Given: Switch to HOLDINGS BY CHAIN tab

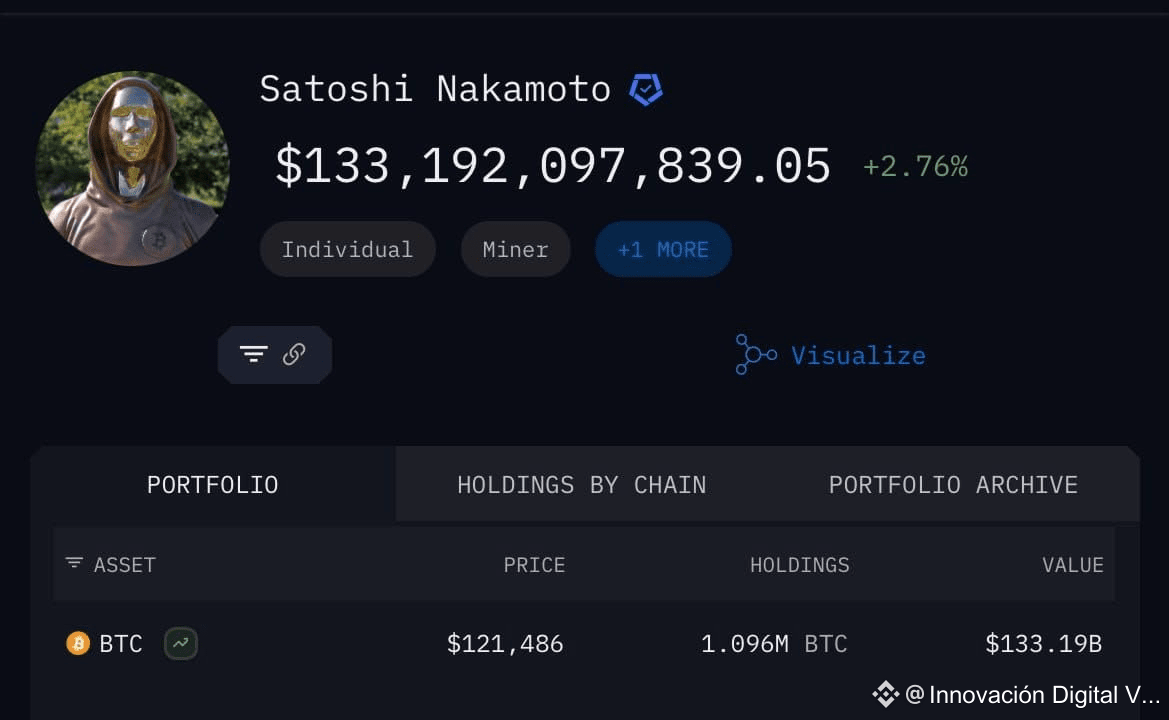Looking at the screenshot, I should coord(582,484).
